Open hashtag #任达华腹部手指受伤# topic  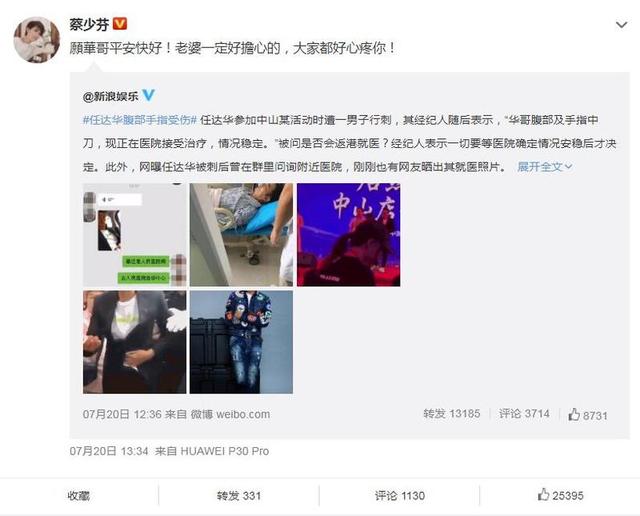(140, 120)
